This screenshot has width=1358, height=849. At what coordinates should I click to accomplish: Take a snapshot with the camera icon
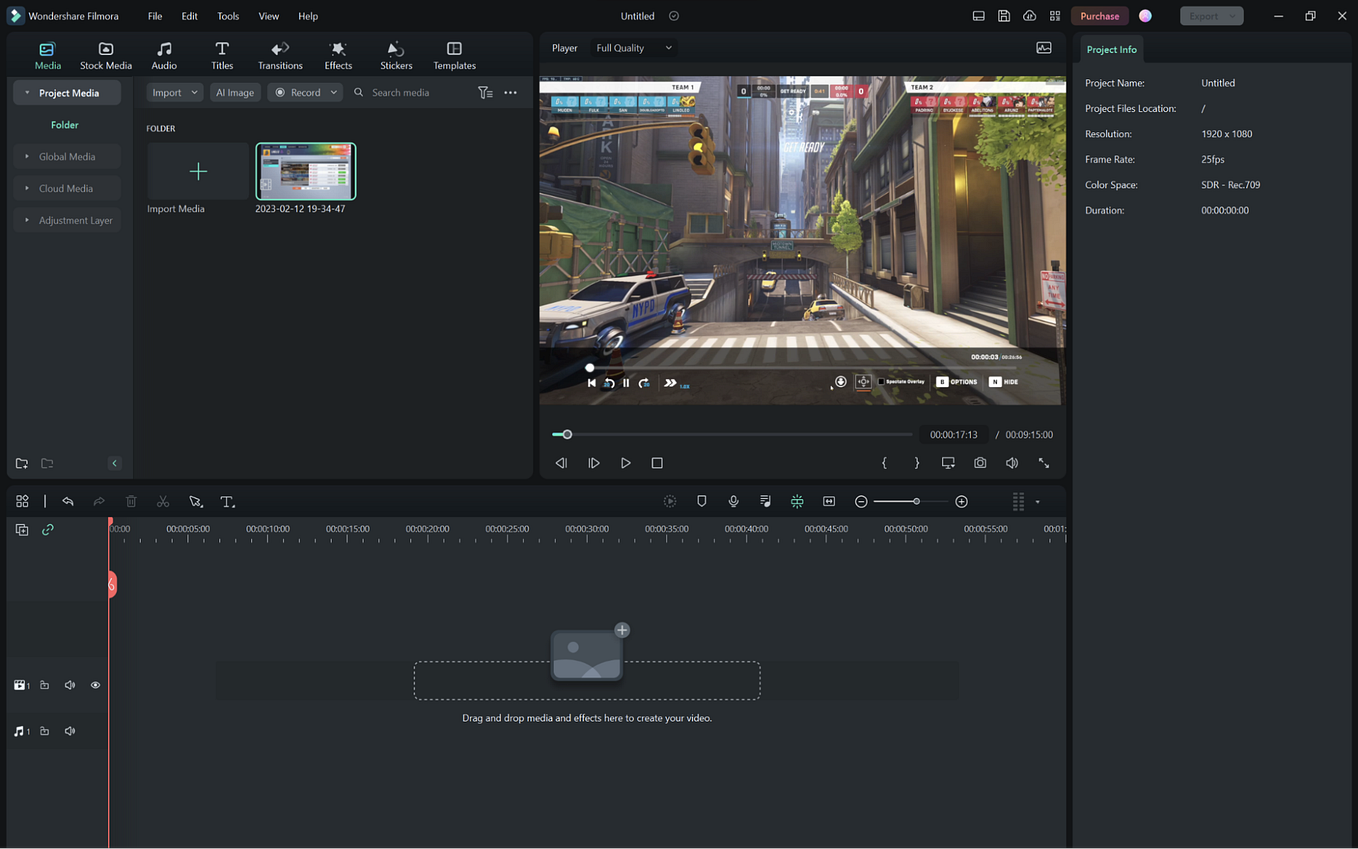click(979, 462)
